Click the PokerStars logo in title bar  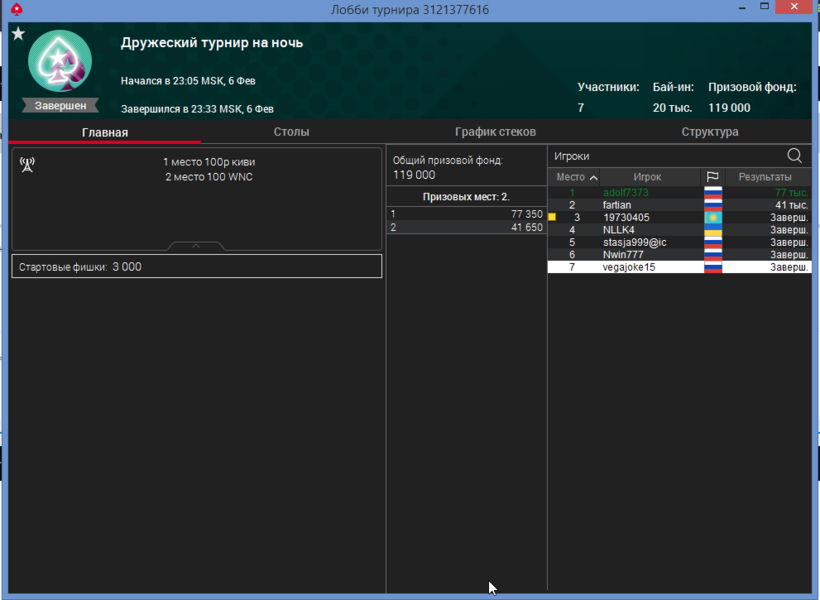[x=15, y=9]
